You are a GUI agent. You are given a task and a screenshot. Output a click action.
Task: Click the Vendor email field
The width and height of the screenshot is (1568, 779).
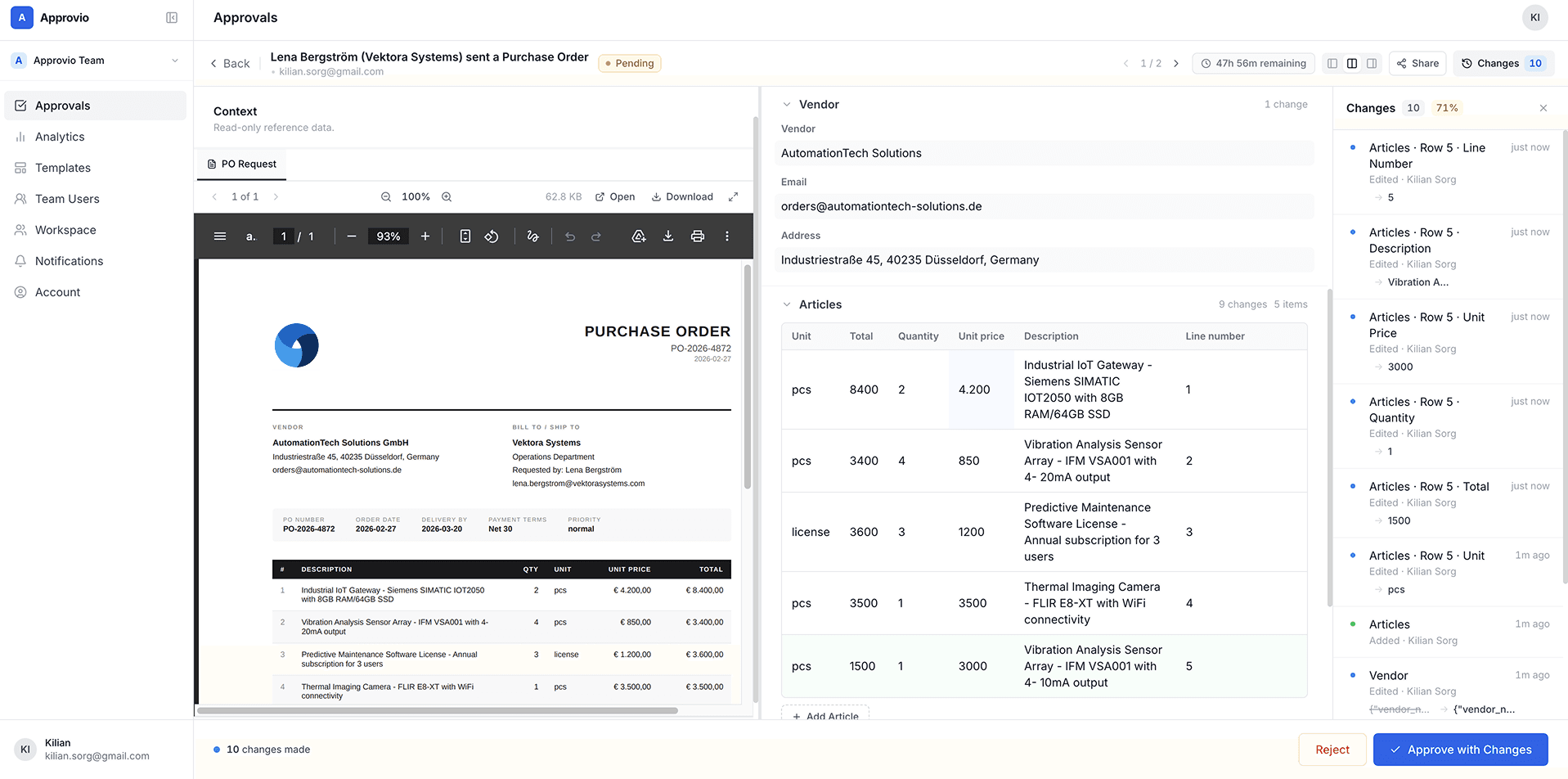point(1045,206)
